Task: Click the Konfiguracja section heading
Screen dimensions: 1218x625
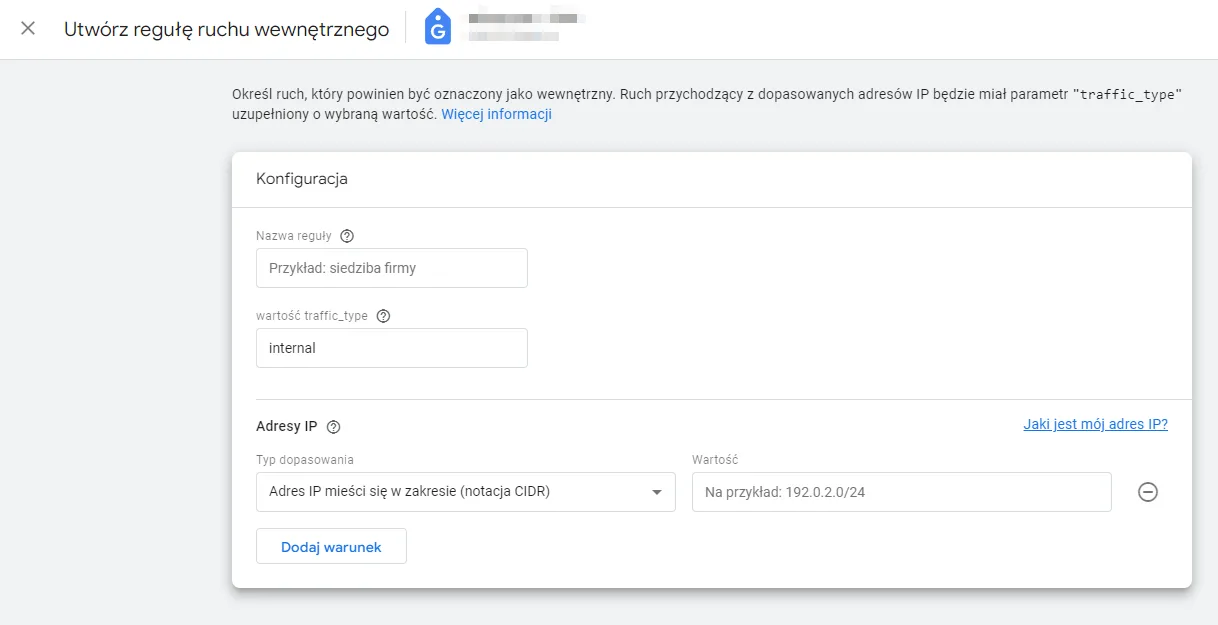Action: 302,179
